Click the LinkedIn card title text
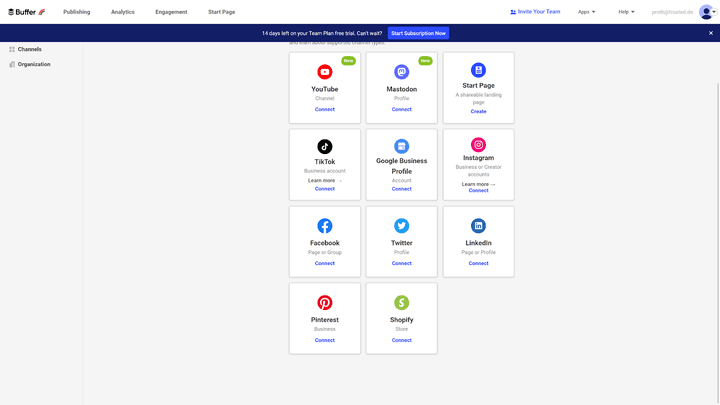The image size is (720, 405). point(478,243)
